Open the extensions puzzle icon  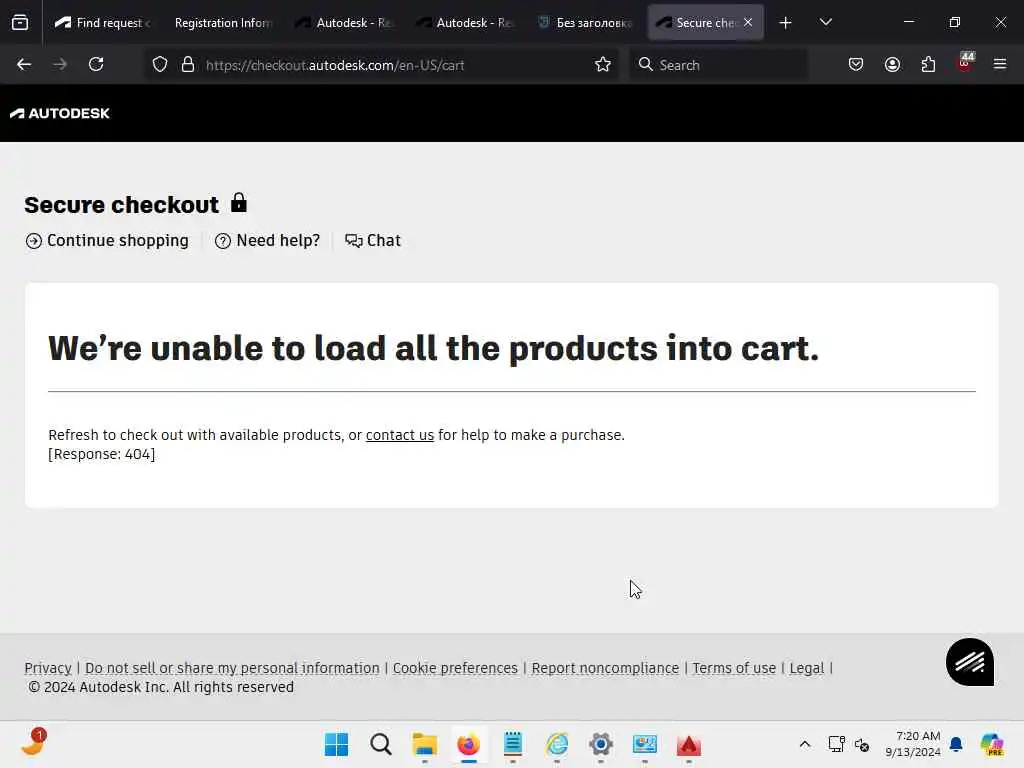coord(928,64)
